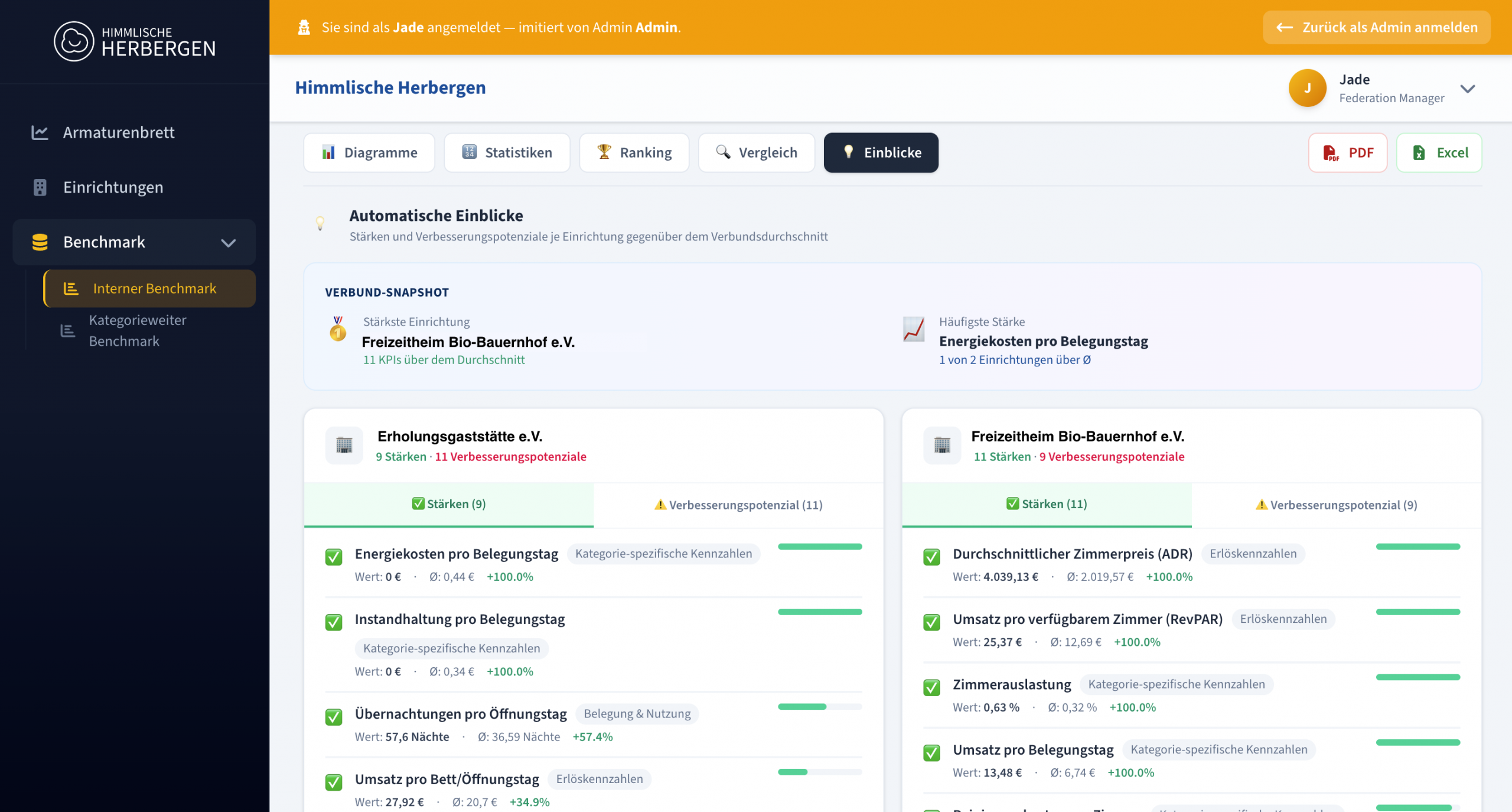1512x812 pixels.
Task: Click progress bar of Übernachtungen pro Öffnungstag
Action: click(x=820, y=707)
